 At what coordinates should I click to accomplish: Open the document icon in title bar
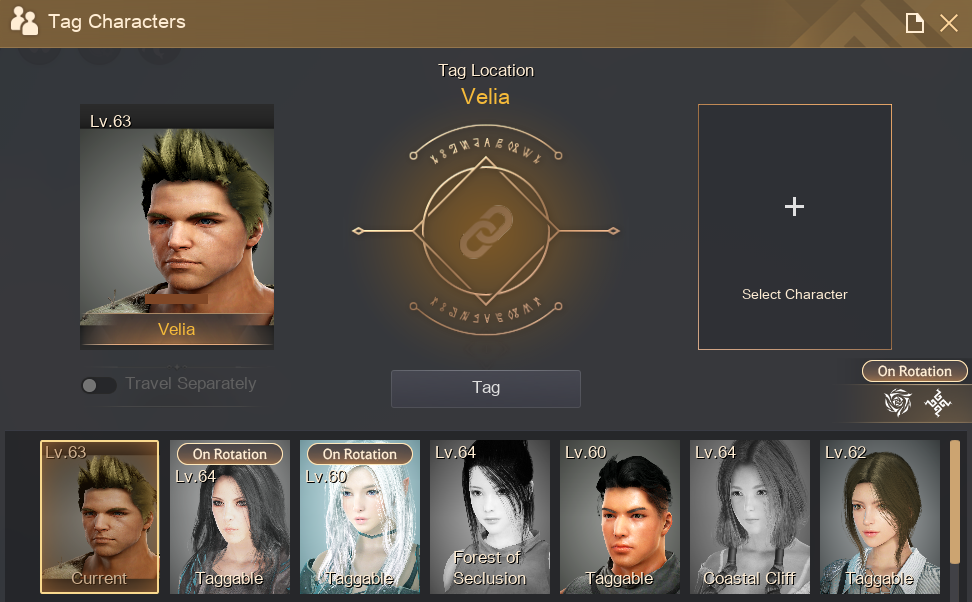click(914, 23)
